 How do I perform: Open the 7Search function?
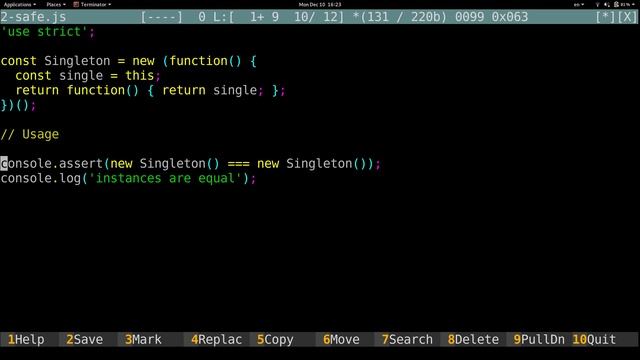point(407,340)
